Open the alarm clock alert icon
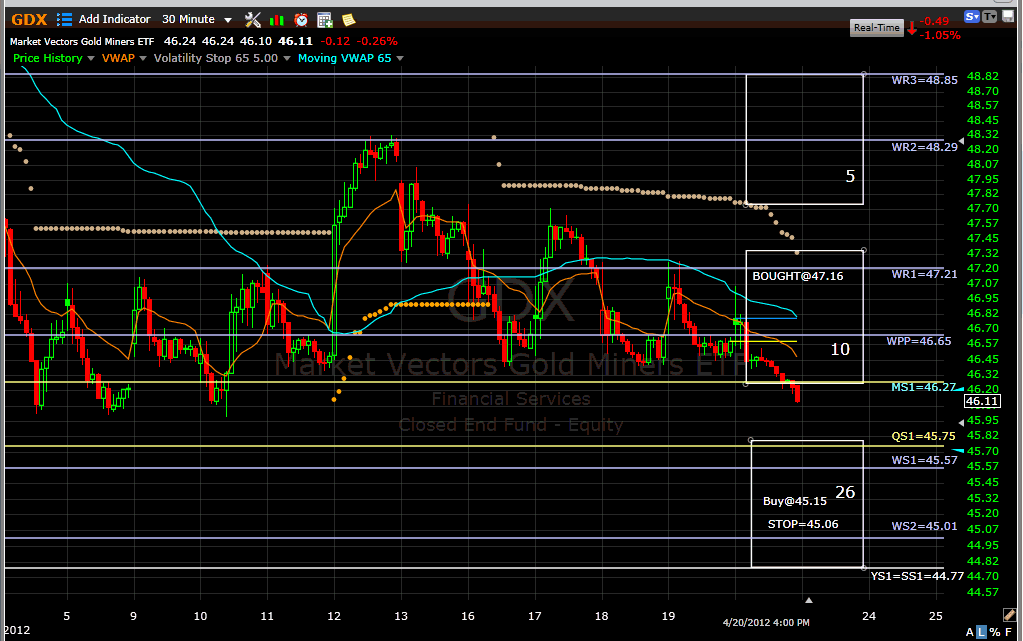 [301, 20]
